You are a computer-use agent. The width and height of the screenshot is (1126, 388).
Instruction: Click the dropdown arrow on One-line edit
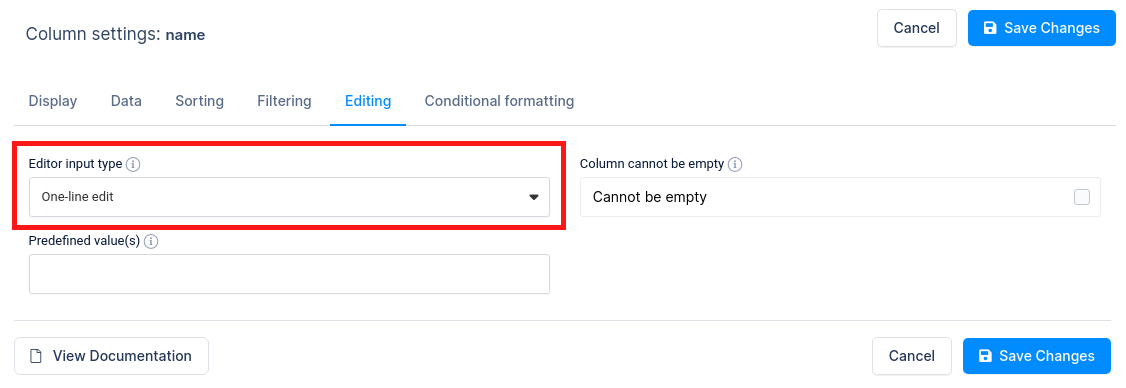534,197
